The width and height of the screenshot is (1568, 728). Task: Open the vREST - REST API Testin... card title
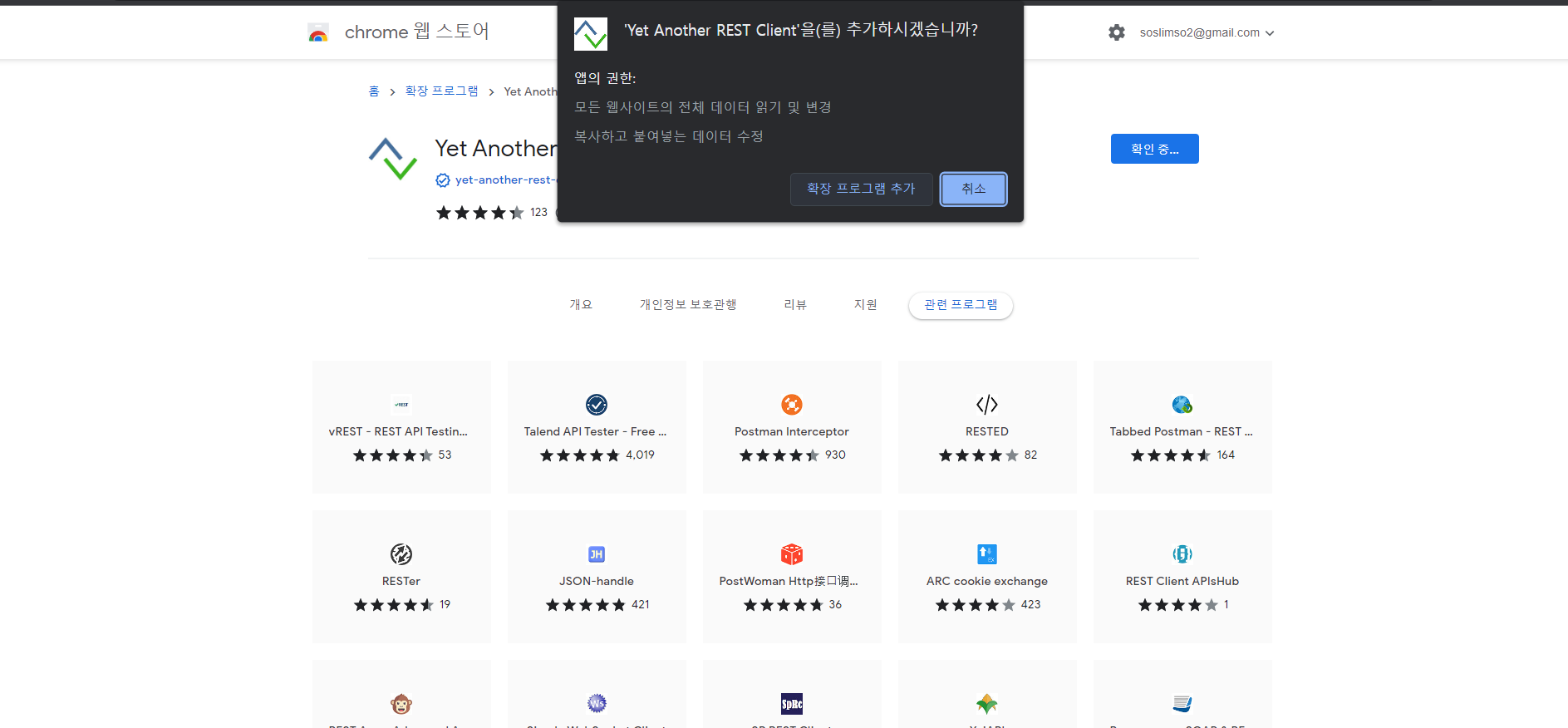pyautogui.click(x=398, y=431)
